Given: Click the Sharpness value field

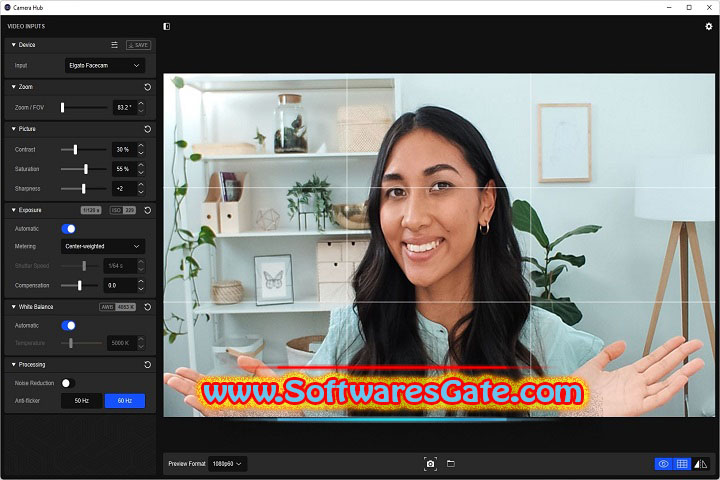Looking at the screenshot, I should point(124,189).
